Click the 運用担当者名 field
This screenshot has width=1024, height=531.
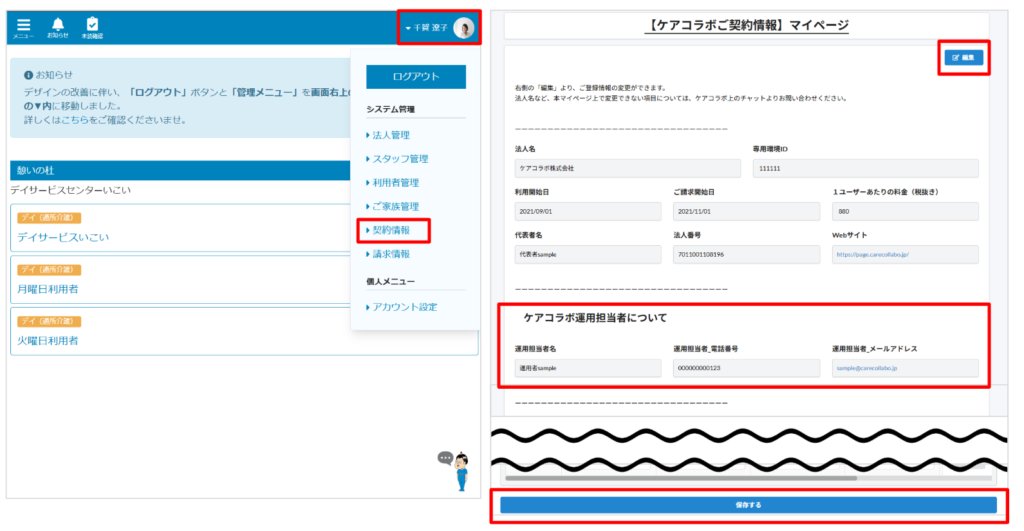(588, 368)
